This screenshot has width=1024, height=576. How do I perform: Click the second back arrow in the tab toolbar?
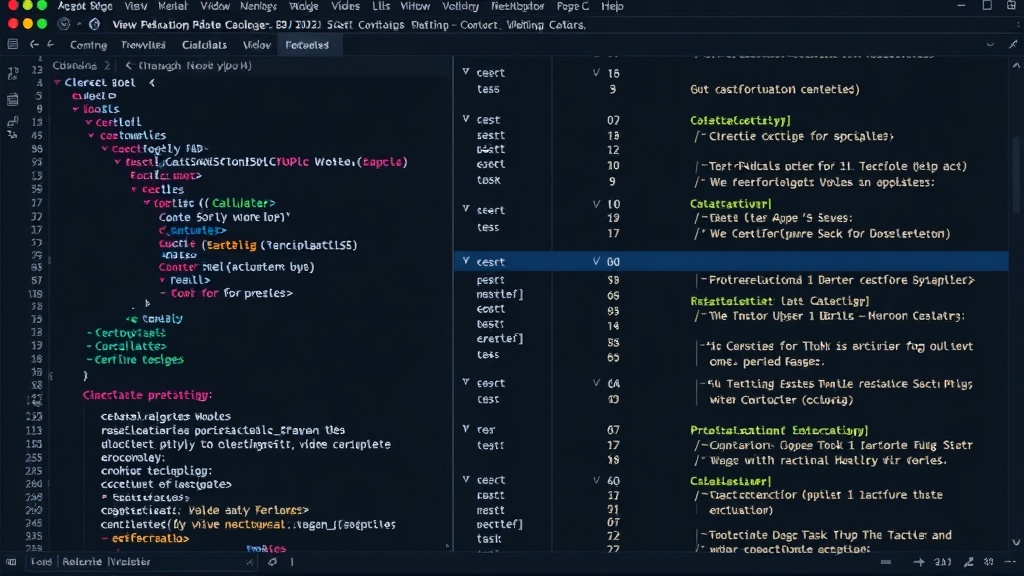click(x=50, y=44)
